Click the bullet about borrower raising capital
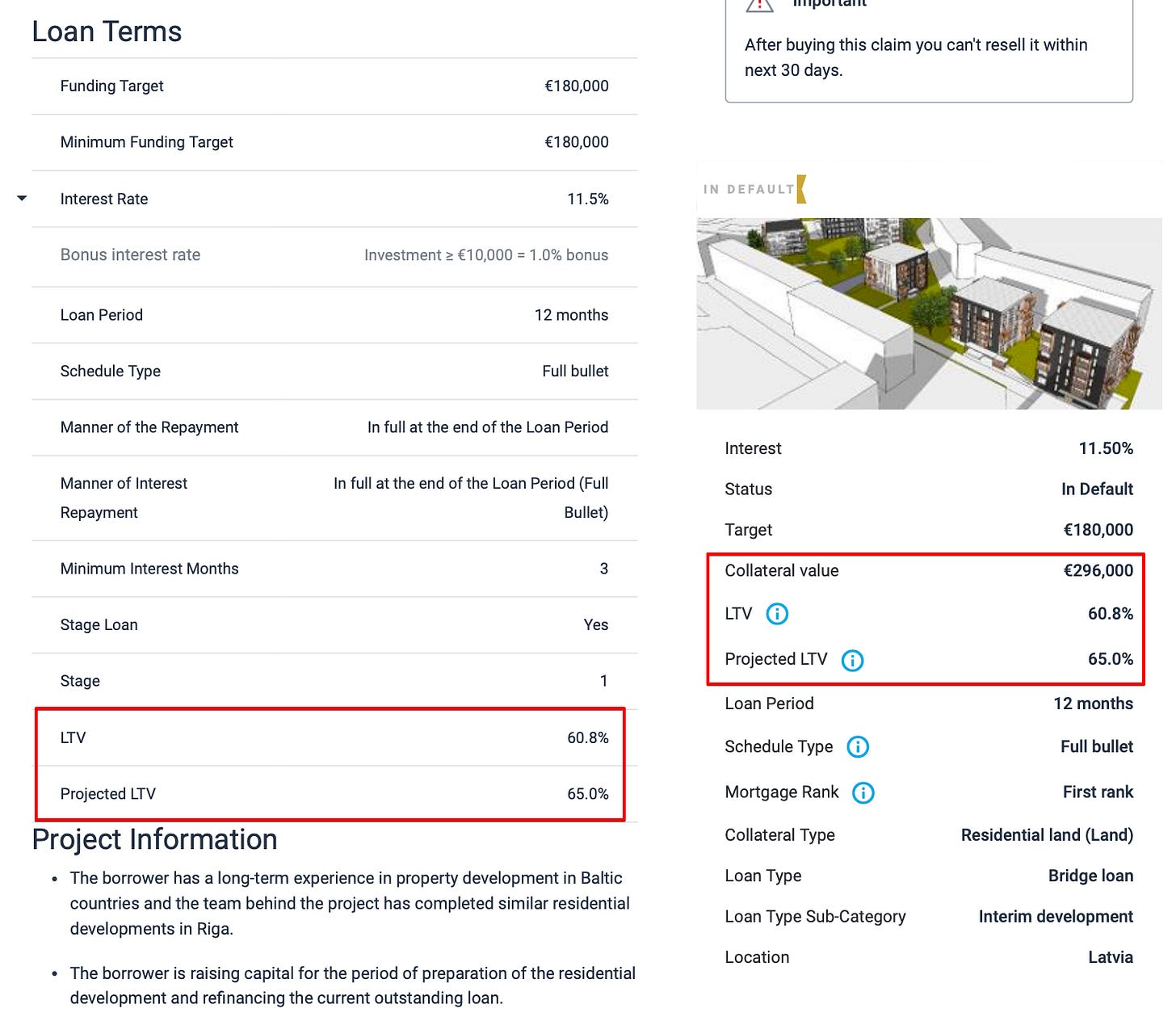Screen dimensions: 1176x1025 [x=352, y=985]
